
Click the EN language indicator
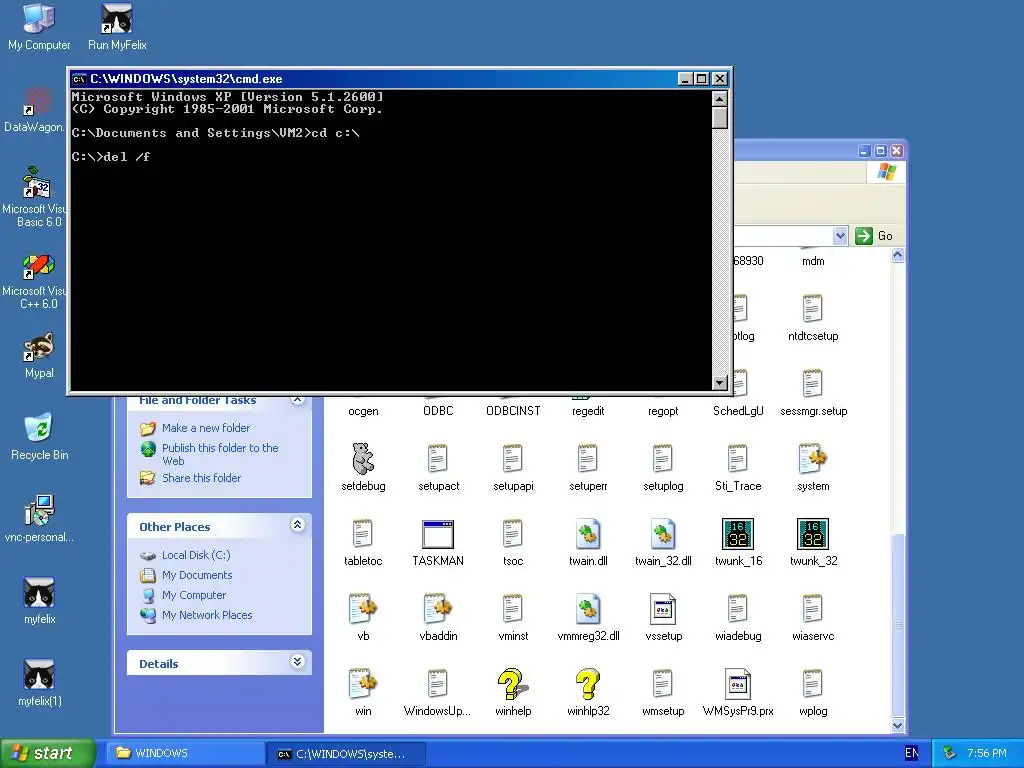[x=912, y=753]
